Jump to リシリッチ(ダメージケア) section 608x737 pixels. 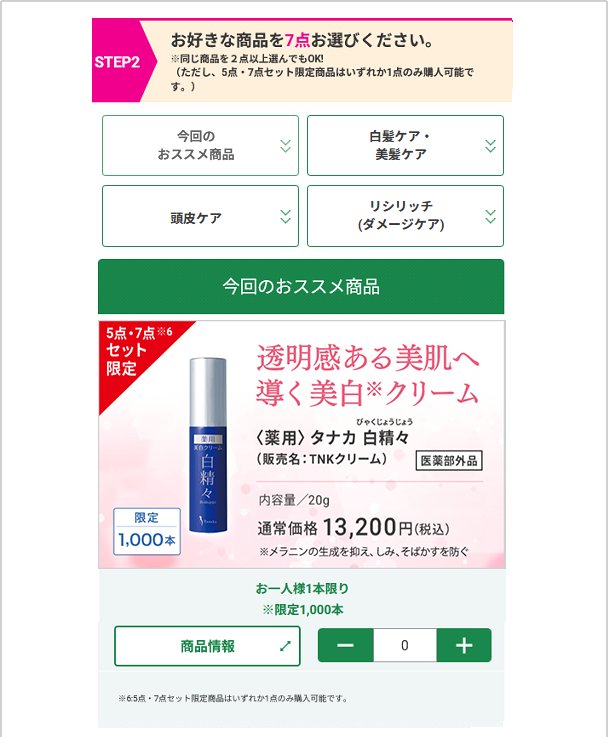point(405,216)
